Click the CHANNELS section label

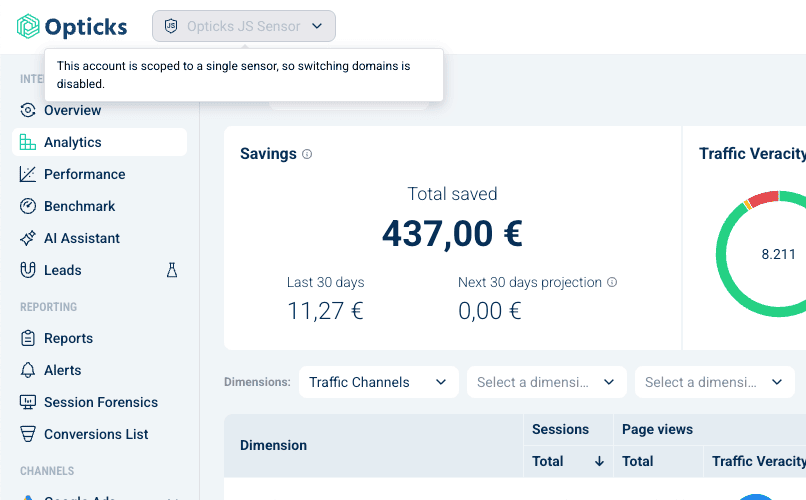tap(47, 471)
